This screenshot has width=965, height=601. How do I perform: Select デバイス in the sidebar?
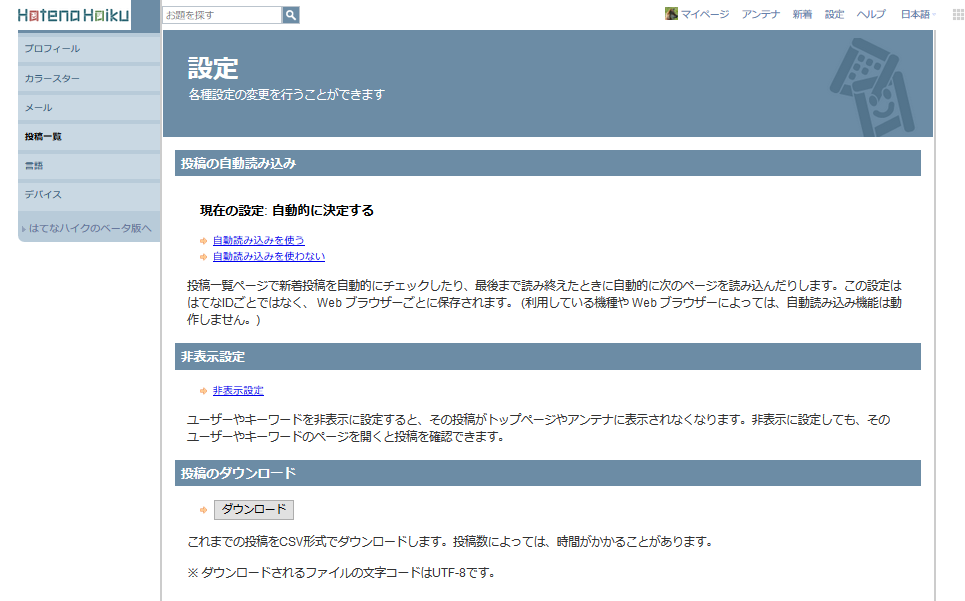coord(89,194)
